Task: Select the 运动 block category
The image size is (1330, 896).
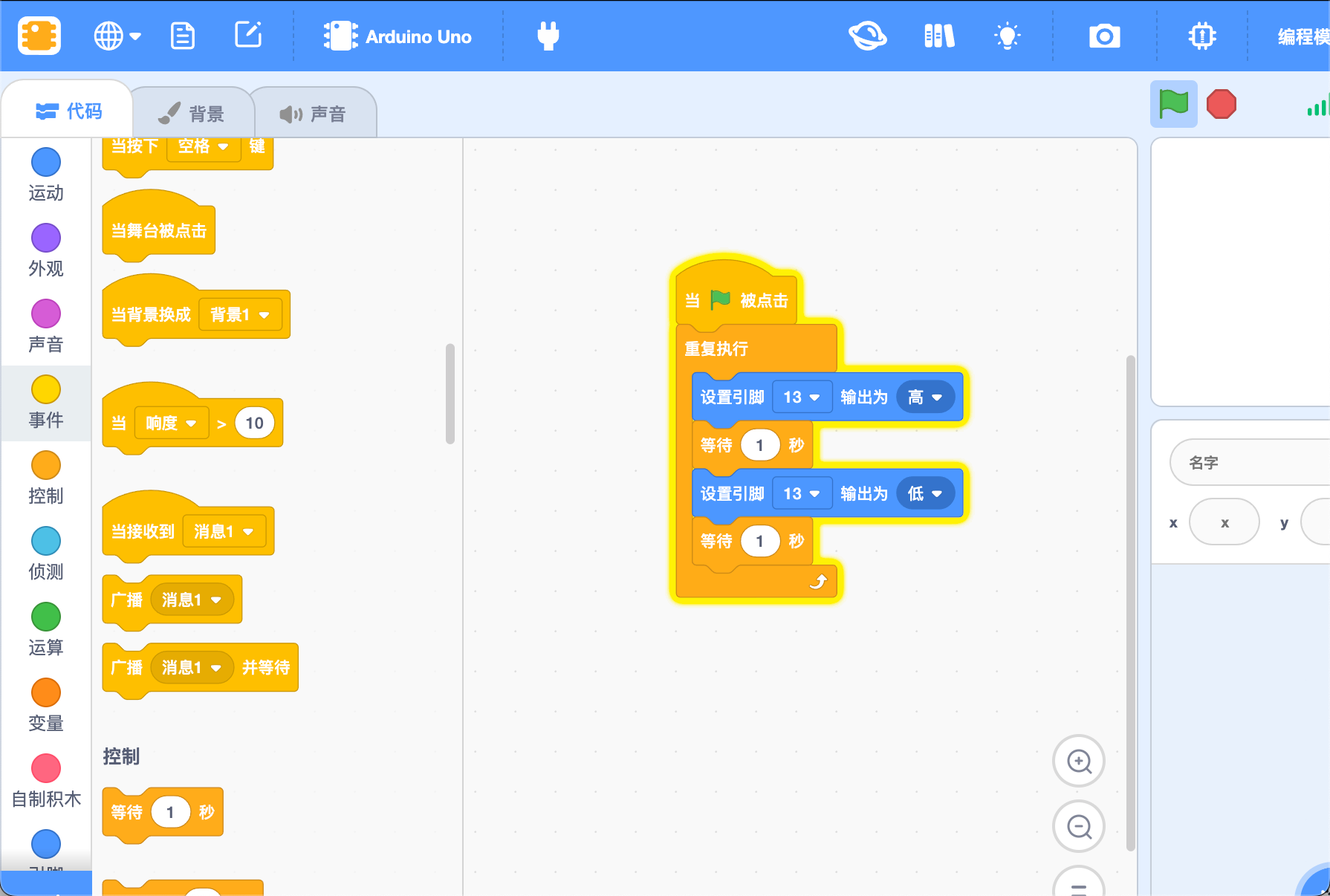Action: (46, 175)
